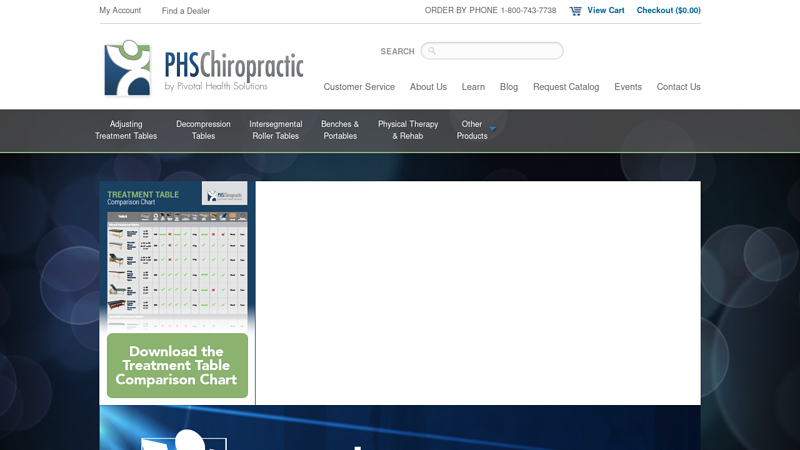Click the magnifying glass search icon
Screen dimensions: 800x450
pos(432,51)
